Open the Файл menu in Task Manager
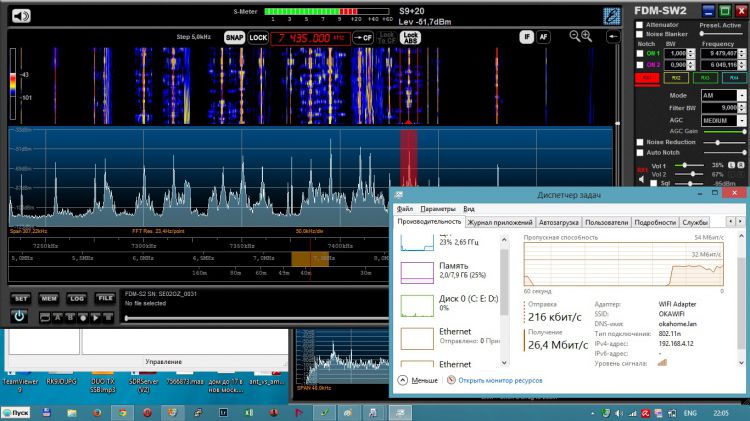The width and height of the screenshot is (750, 421). [x=405, y=209]
